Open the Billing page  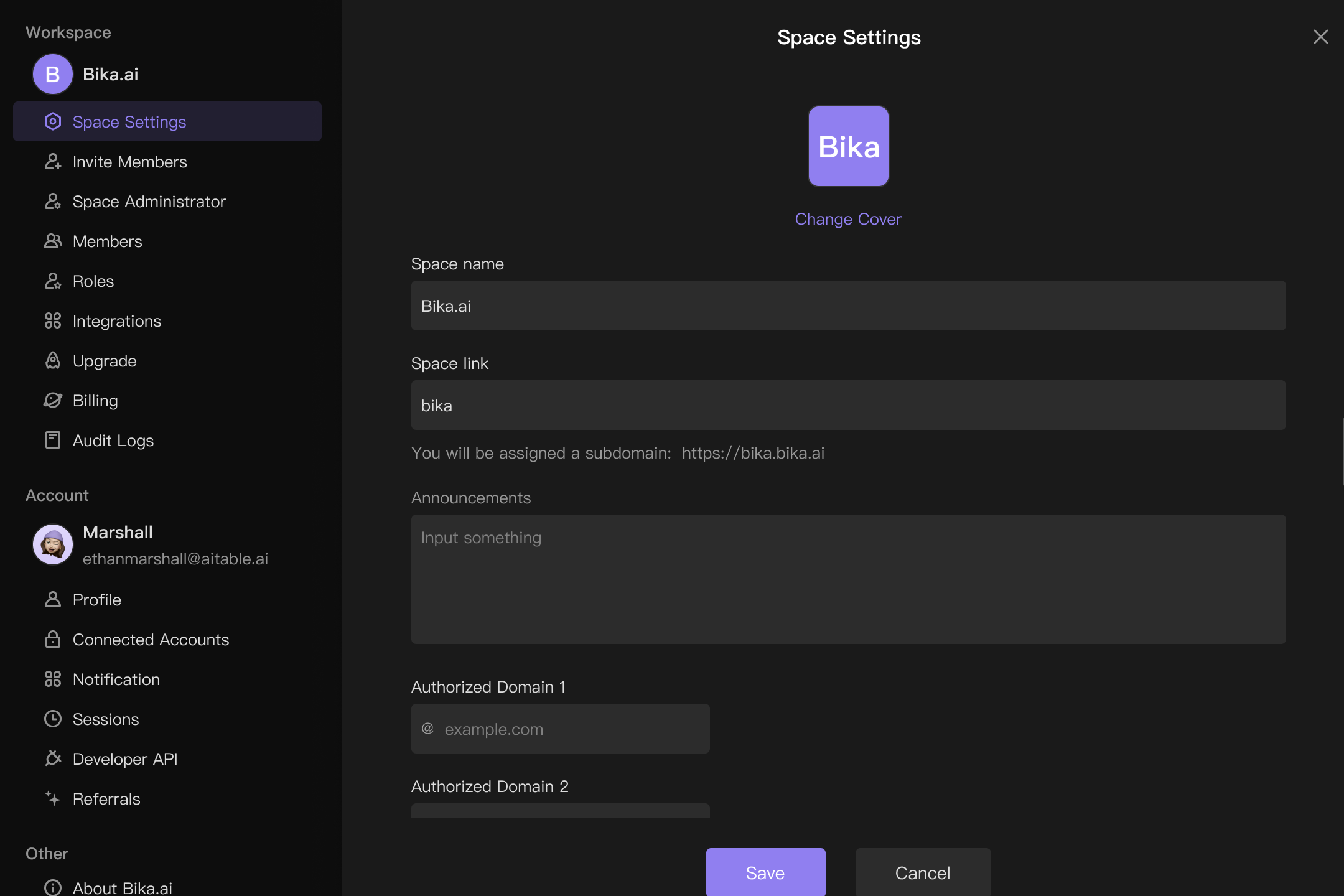167,400
